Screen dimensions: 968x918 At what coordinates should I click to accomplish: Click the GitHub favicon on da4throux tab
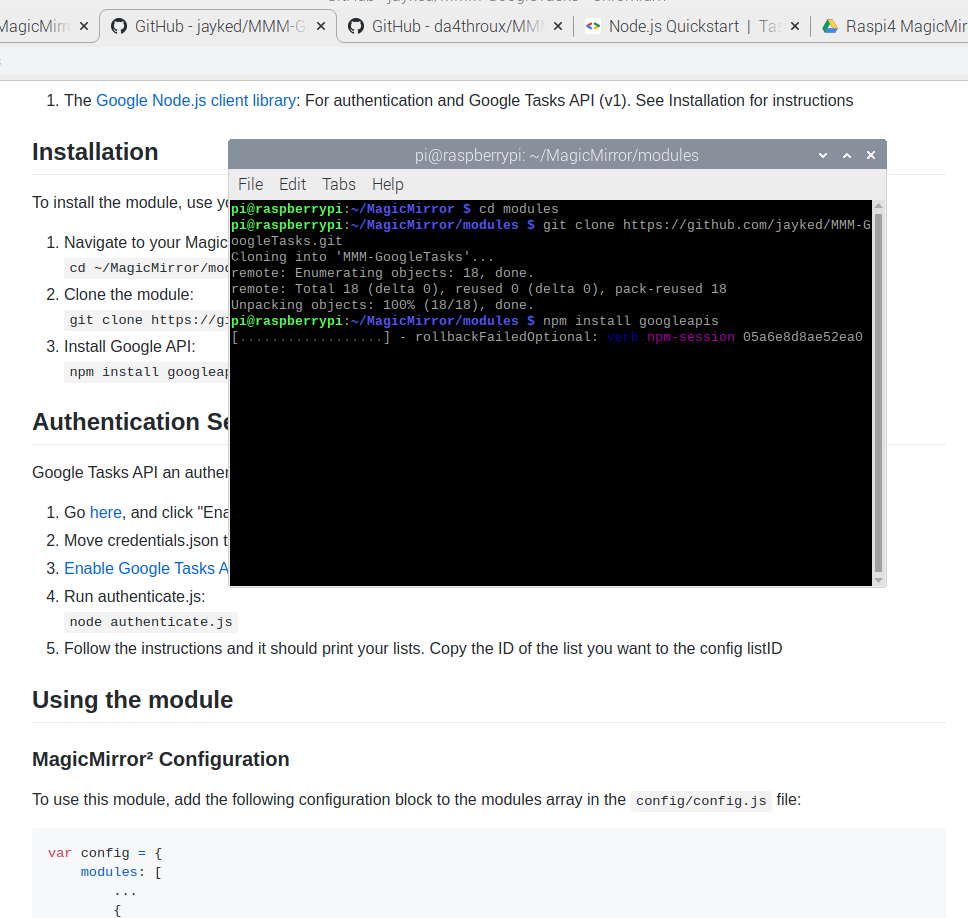(356, 27)
